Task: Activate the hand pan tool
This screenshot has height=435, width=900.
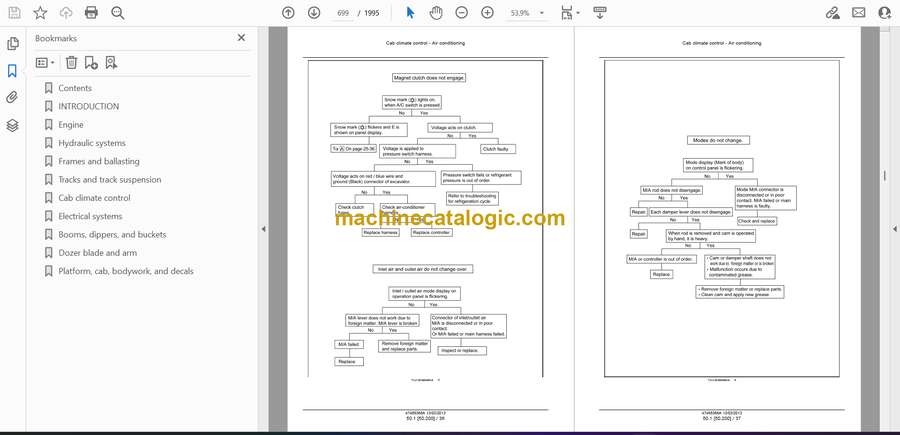Action: pyautogui.click(x=436, y=13)
